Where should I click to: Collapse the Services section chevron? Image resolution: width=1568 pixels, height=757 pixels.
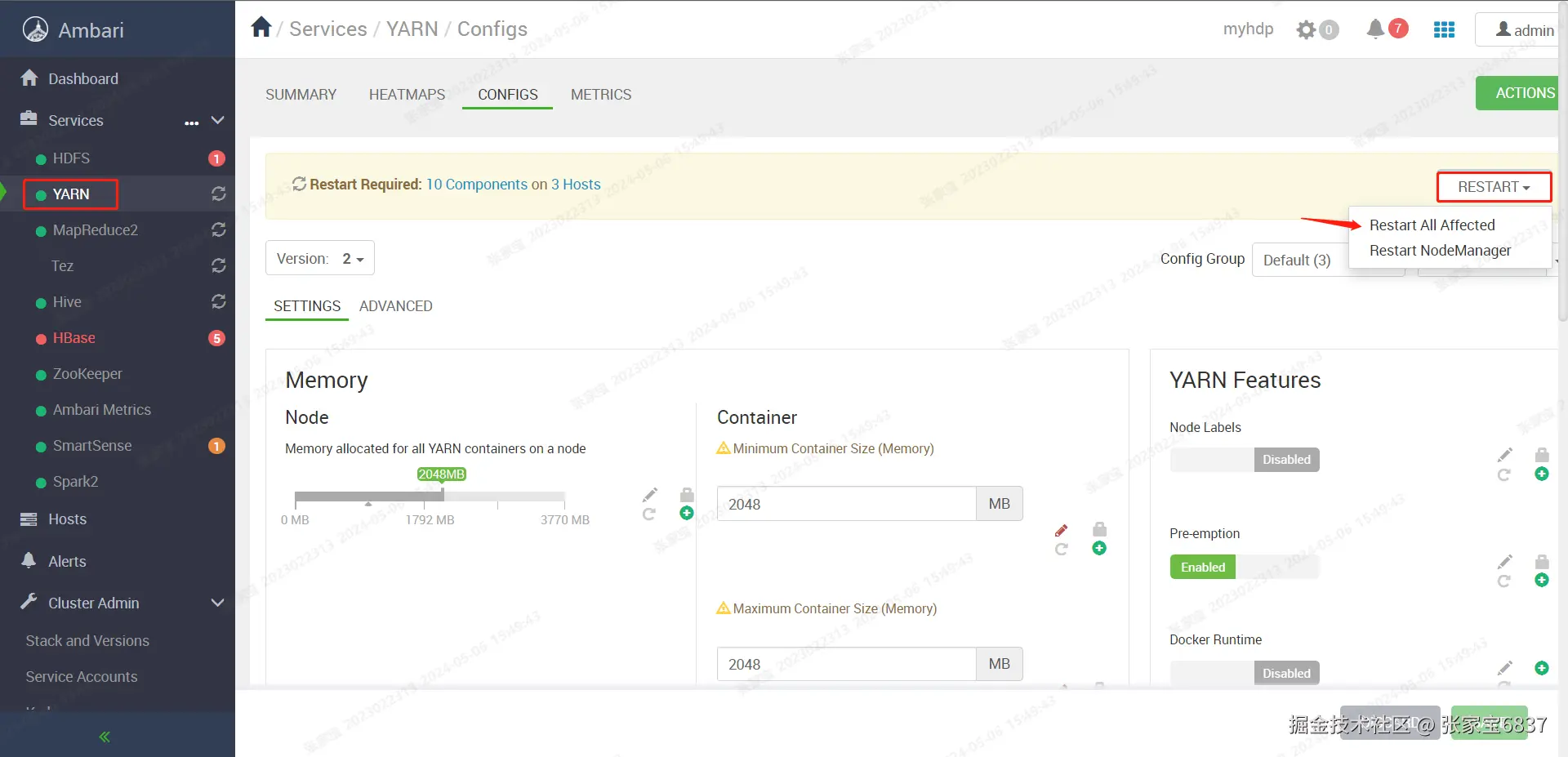click(218, 121)
